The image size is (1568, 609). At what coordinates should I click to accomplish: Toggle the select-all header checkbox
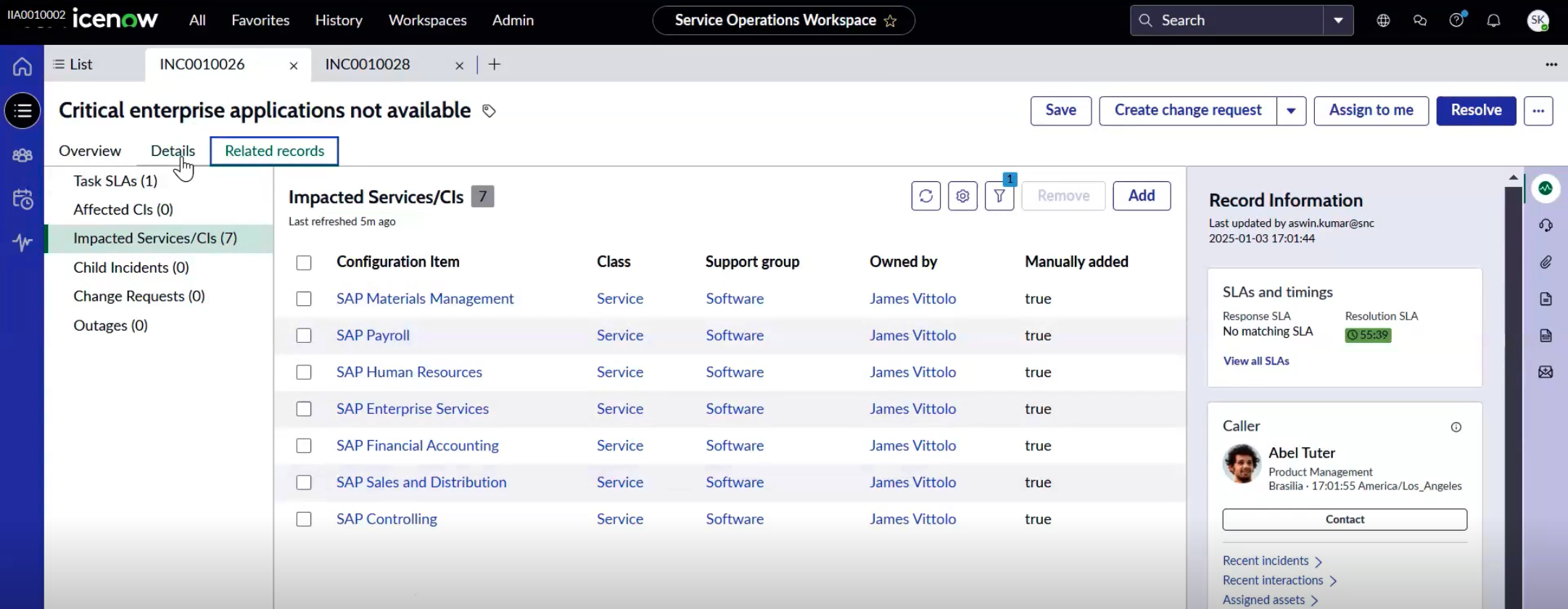tap(304, 262)
